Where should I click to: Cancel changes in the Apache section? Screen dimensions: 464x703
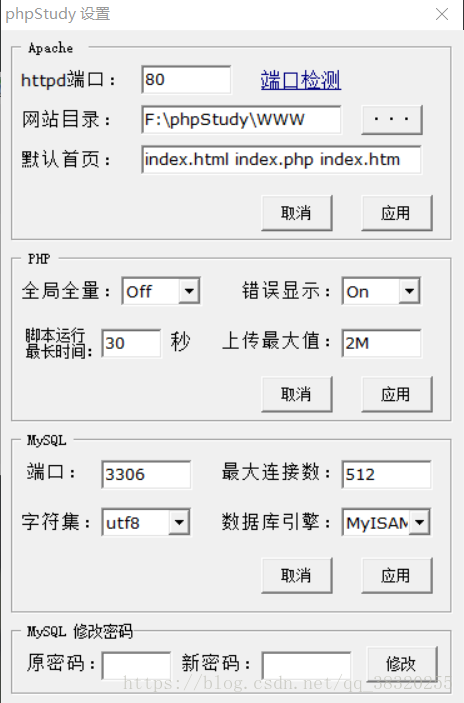297,213
